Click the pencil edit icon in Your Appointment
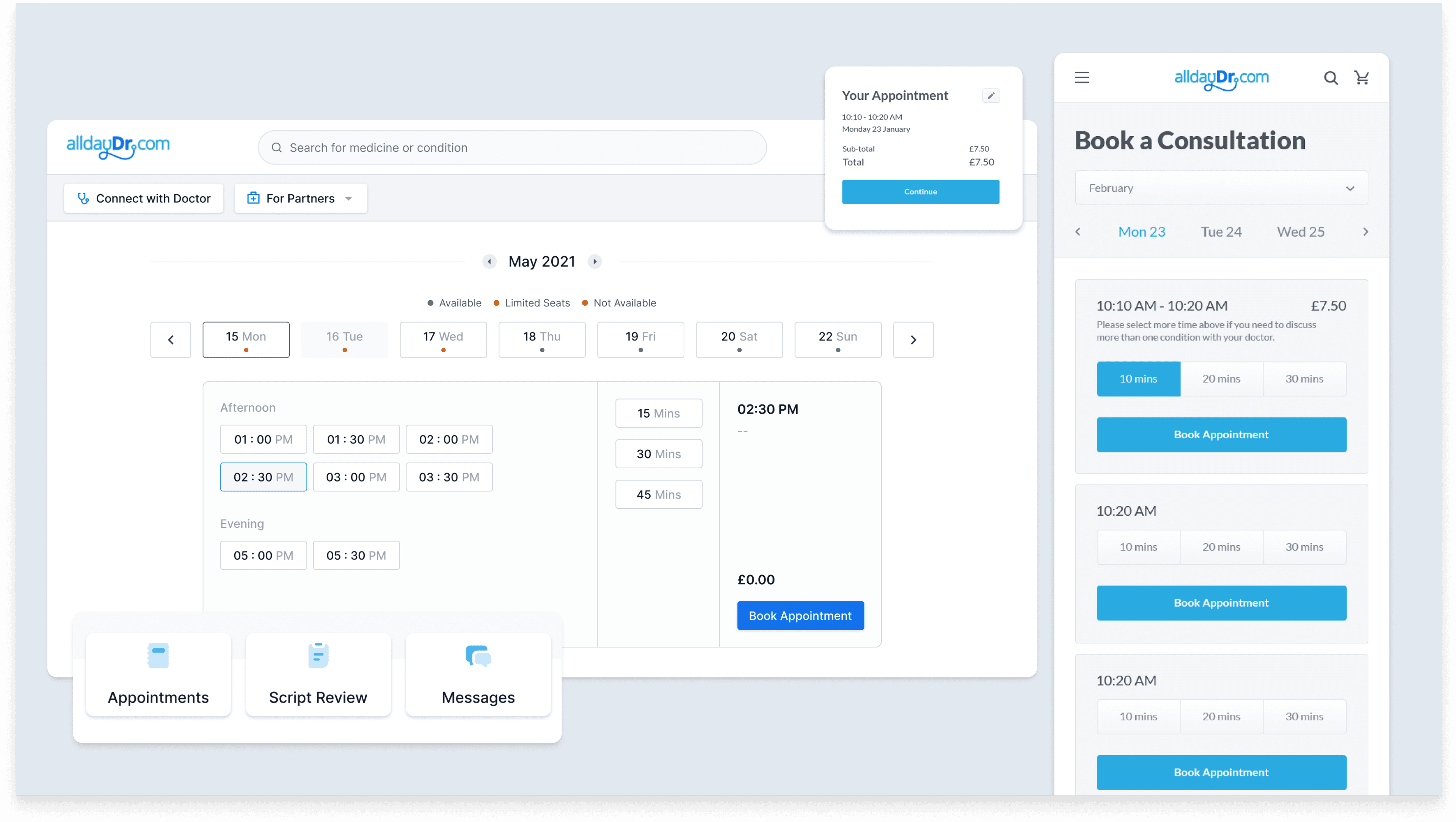This screenshot has width=1456, height=822. (991, 96)
